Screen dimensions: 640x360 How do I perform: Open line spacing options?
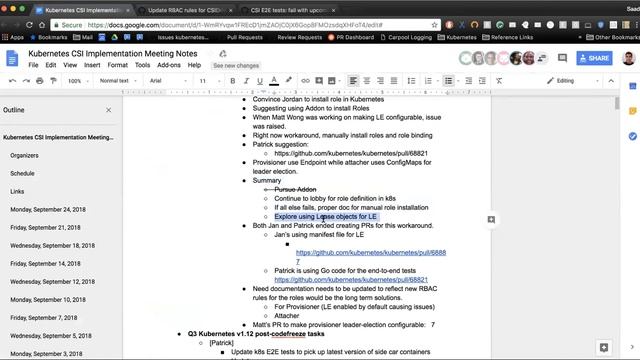tap(411, 81)
